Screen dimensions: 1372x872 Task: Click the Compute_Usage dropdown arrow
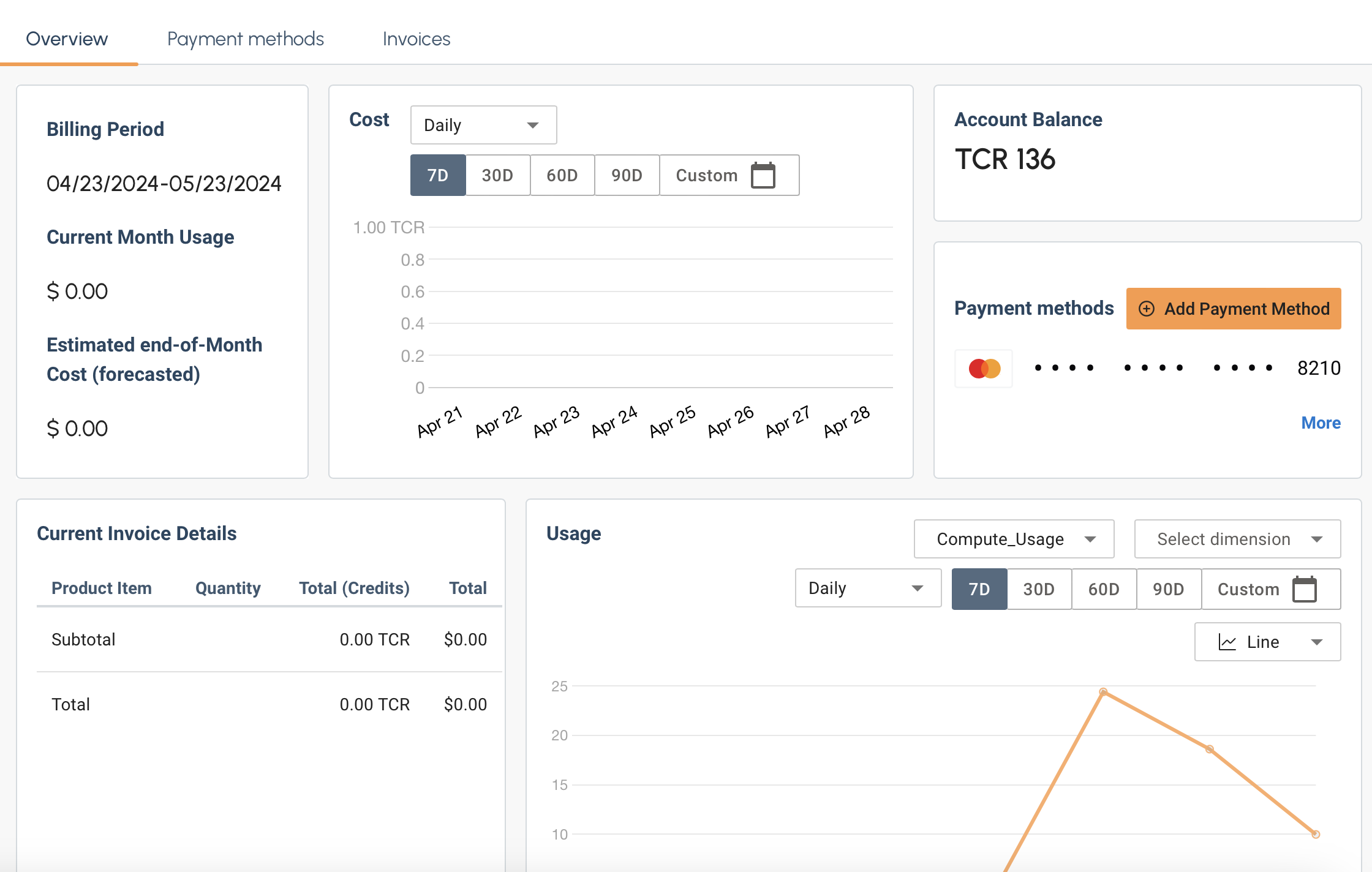tap(1093, 539)
